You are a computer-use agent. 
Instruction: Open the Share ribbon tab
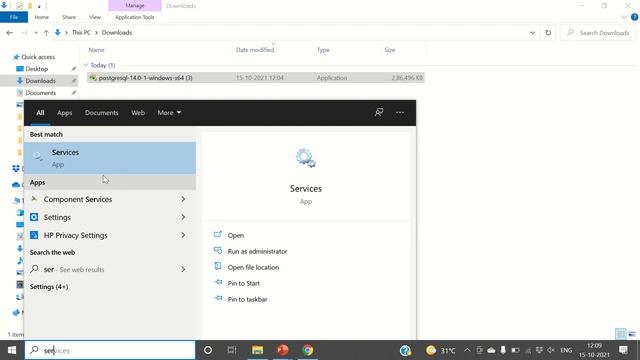point(69,17)
